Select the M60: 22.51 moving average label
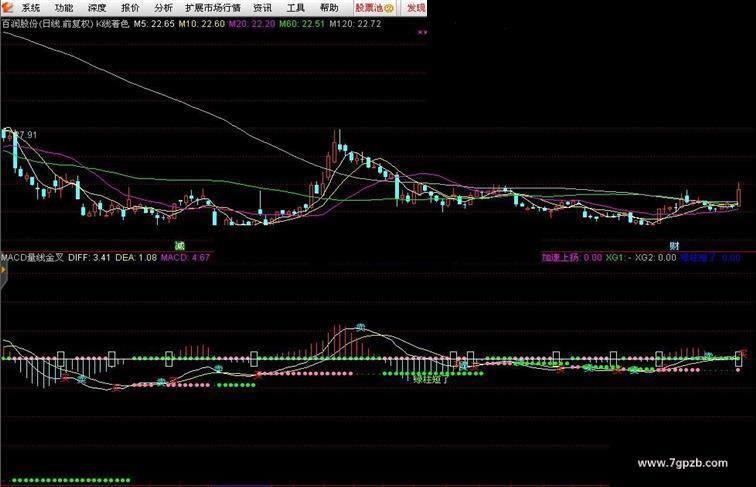 pyautogui.click(x=302, y=24)
